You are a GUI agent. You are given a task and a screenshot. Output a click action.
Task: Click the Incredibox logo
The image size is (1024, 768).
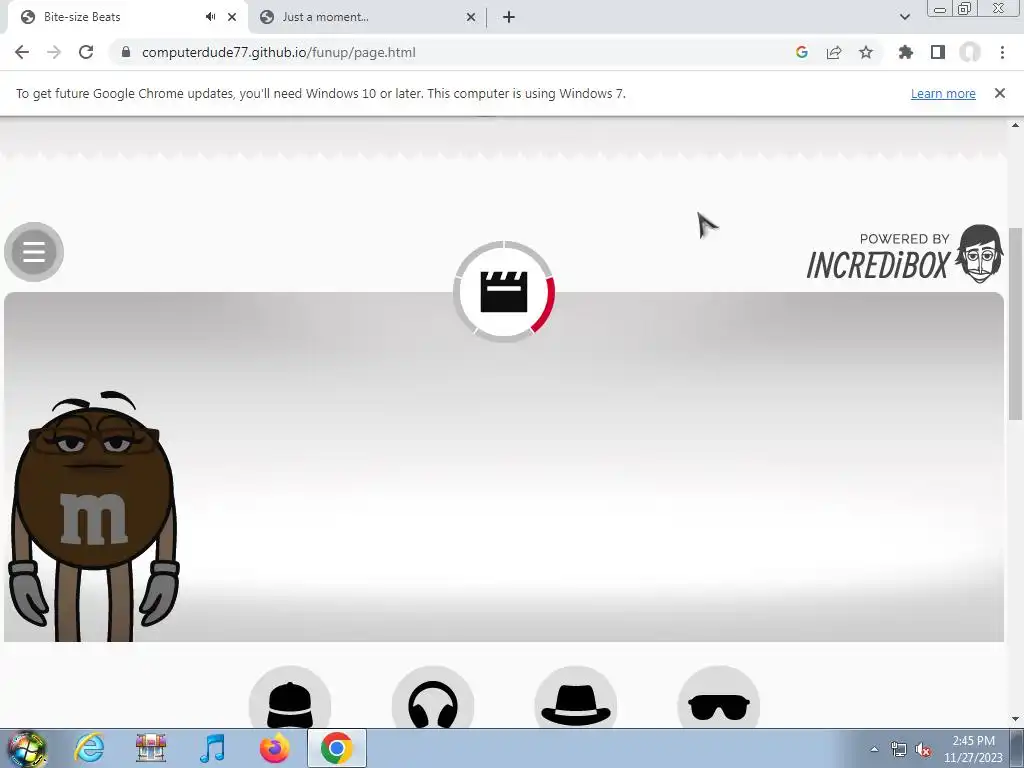click(905, 254)
